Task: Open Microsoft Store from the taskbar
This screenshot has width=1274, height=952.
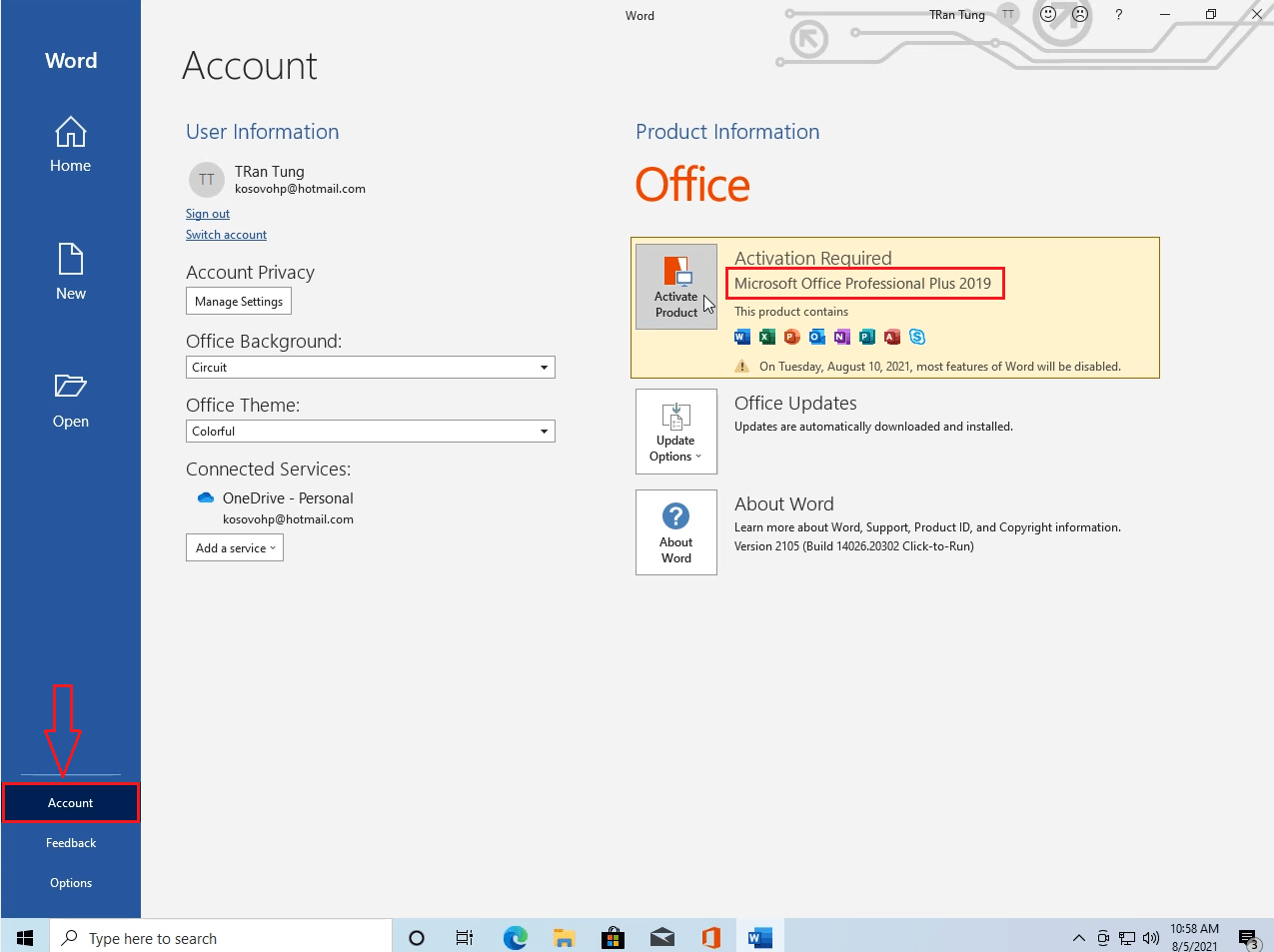Action: (x=613, y=937)
